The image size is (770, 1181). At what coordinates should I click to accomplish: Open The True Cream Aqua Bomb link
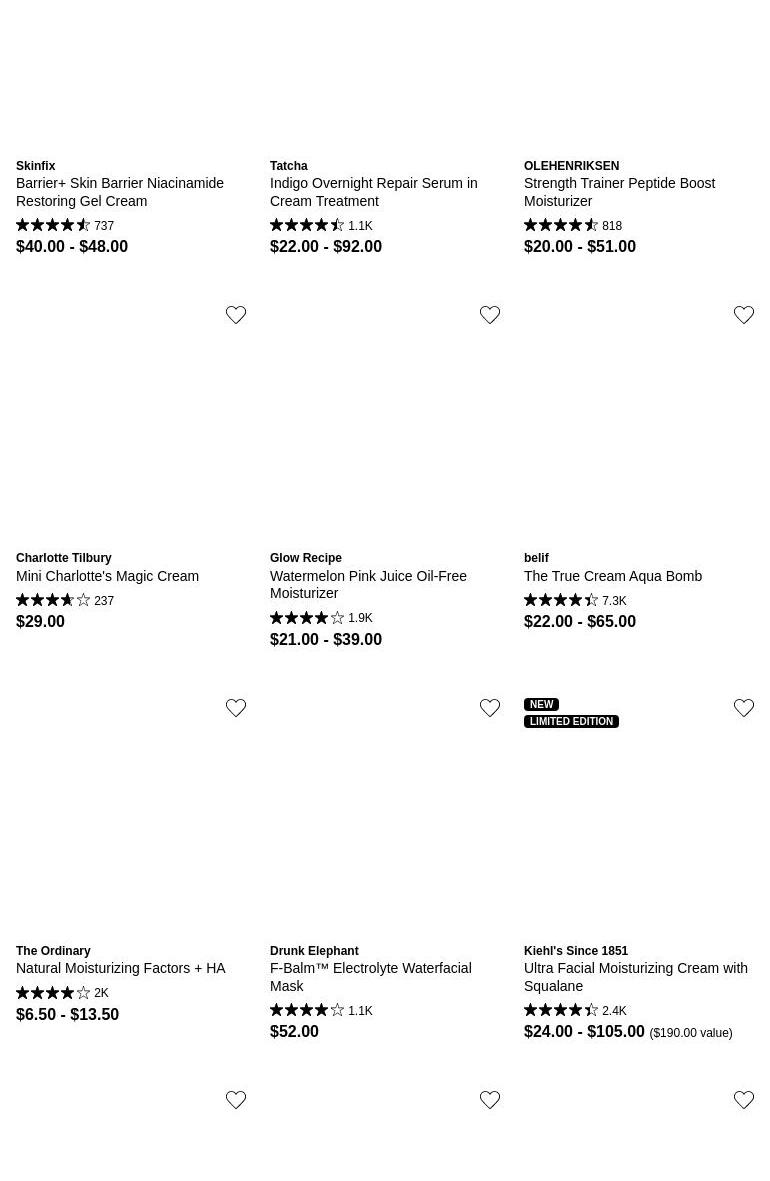coord(613,576)
